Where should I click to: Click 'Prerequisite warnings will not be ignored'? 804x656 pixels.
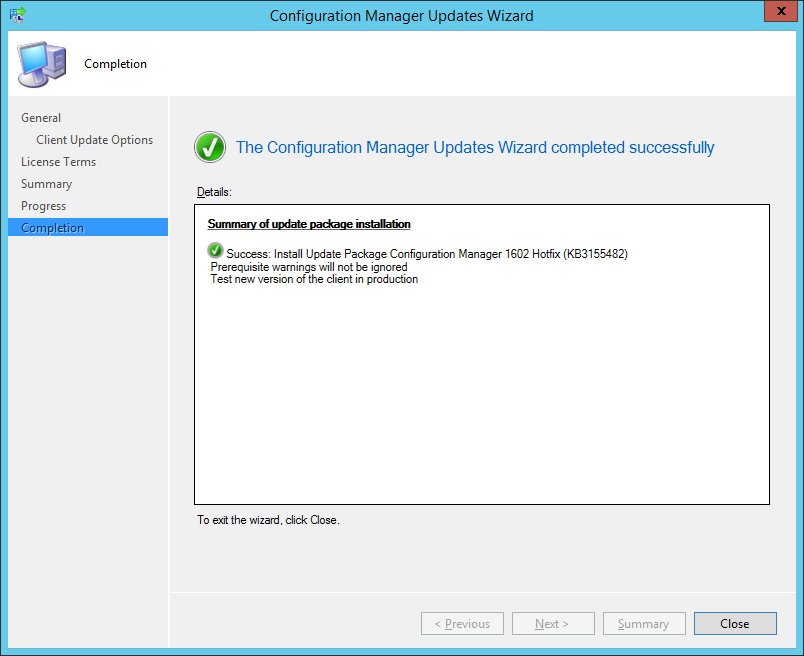pos(309,267)
